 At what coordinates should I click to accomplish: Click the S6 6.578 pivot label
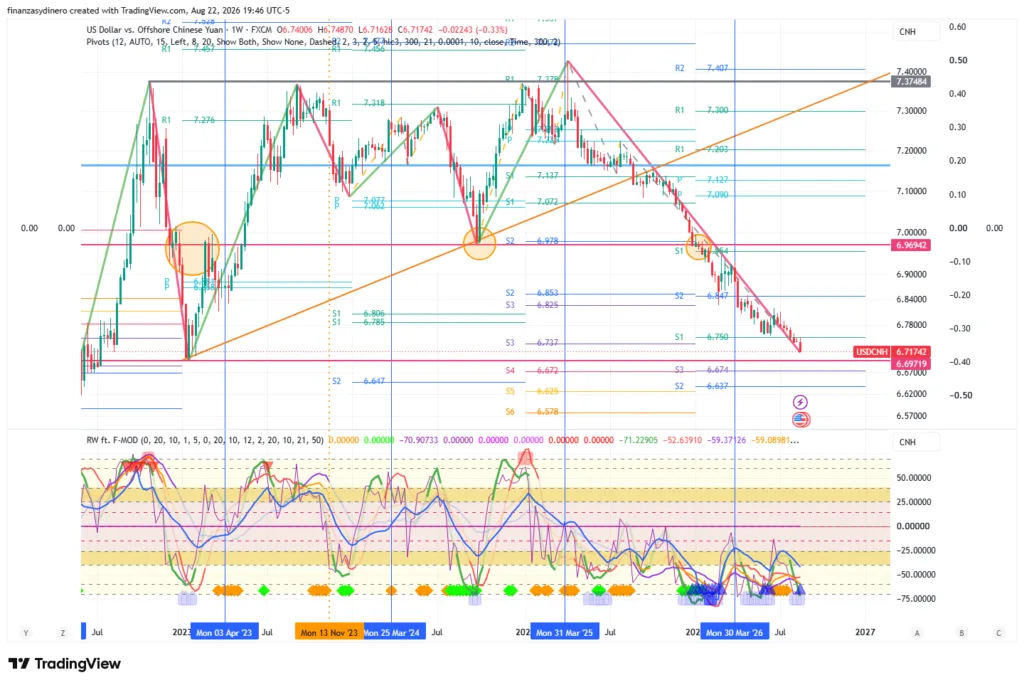coord(532,412)
